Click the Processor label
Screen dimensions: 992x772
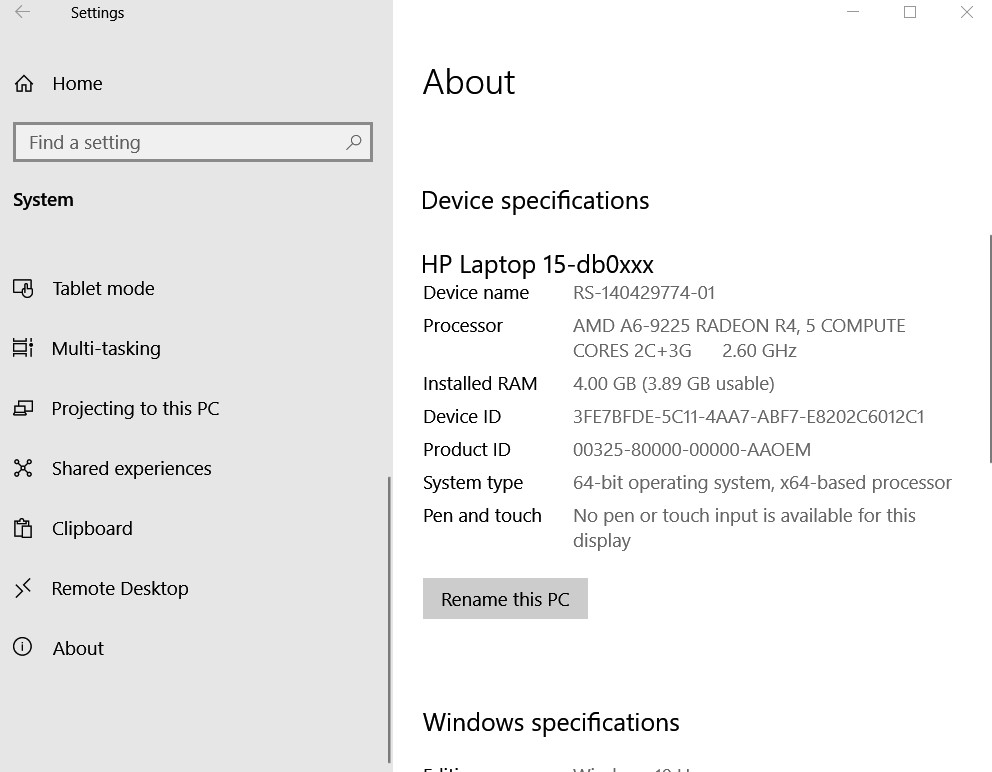pyautogui.click(x=462, y=325)
